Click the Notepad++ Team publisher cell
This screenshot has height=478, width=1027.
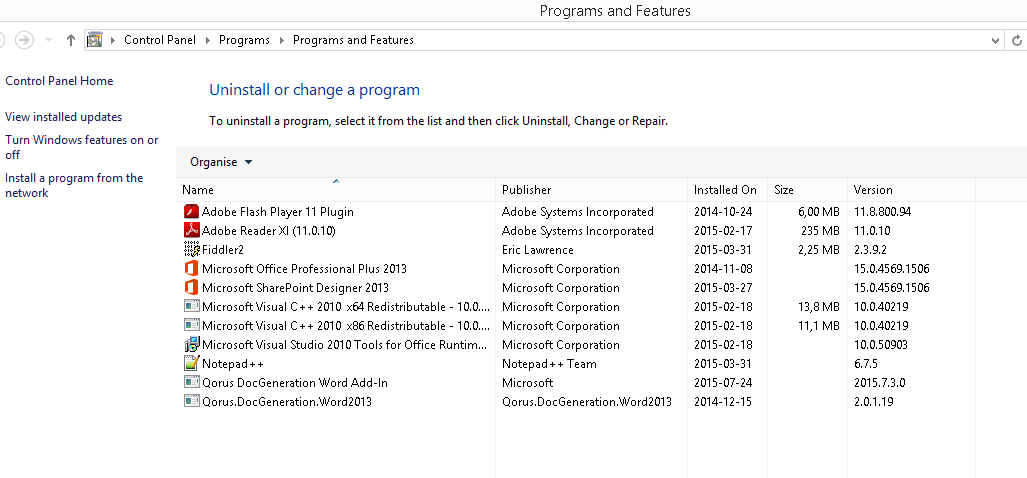549,363
